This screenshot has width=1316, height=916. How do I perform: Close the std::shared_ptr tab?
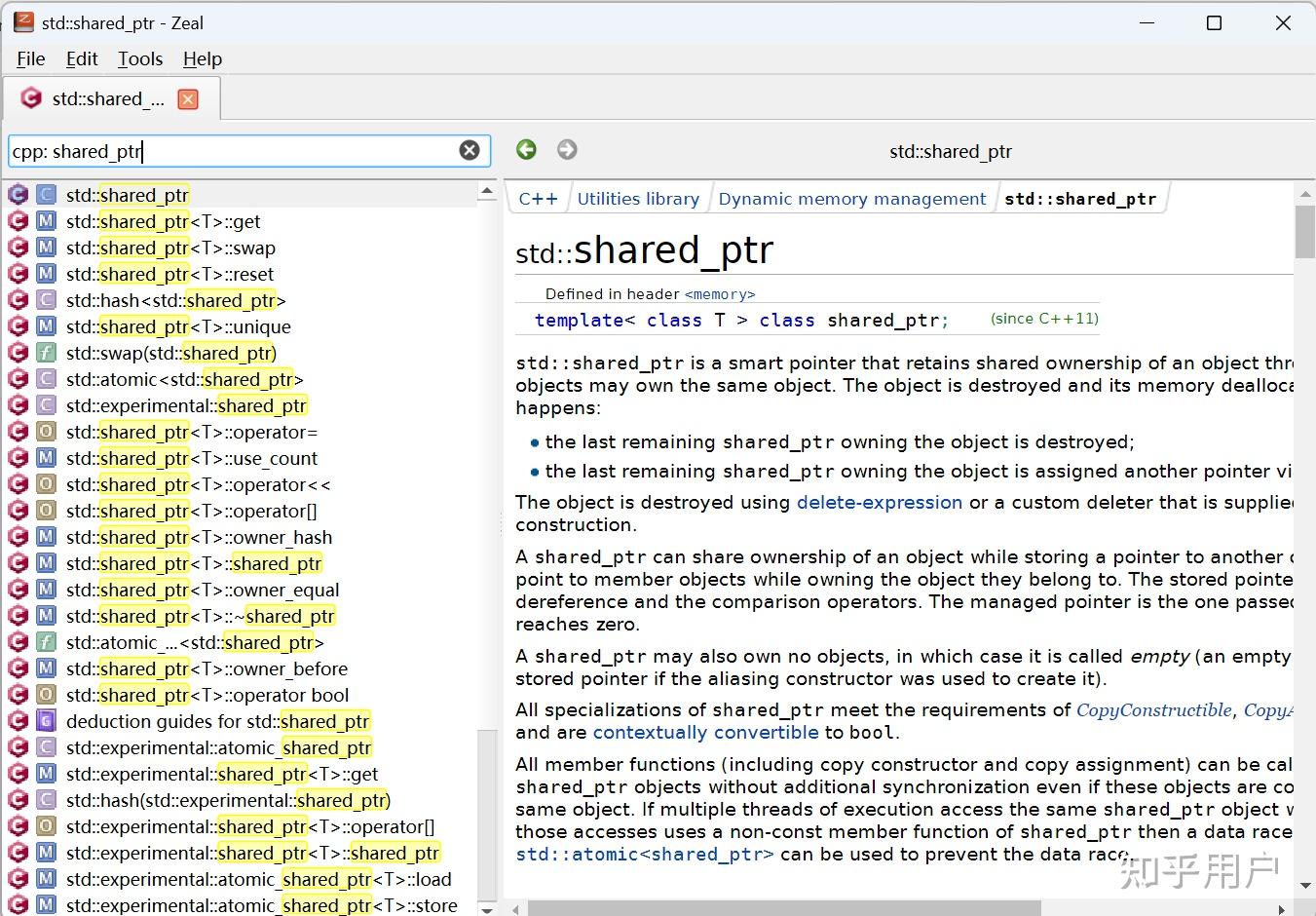pos(187,97)
